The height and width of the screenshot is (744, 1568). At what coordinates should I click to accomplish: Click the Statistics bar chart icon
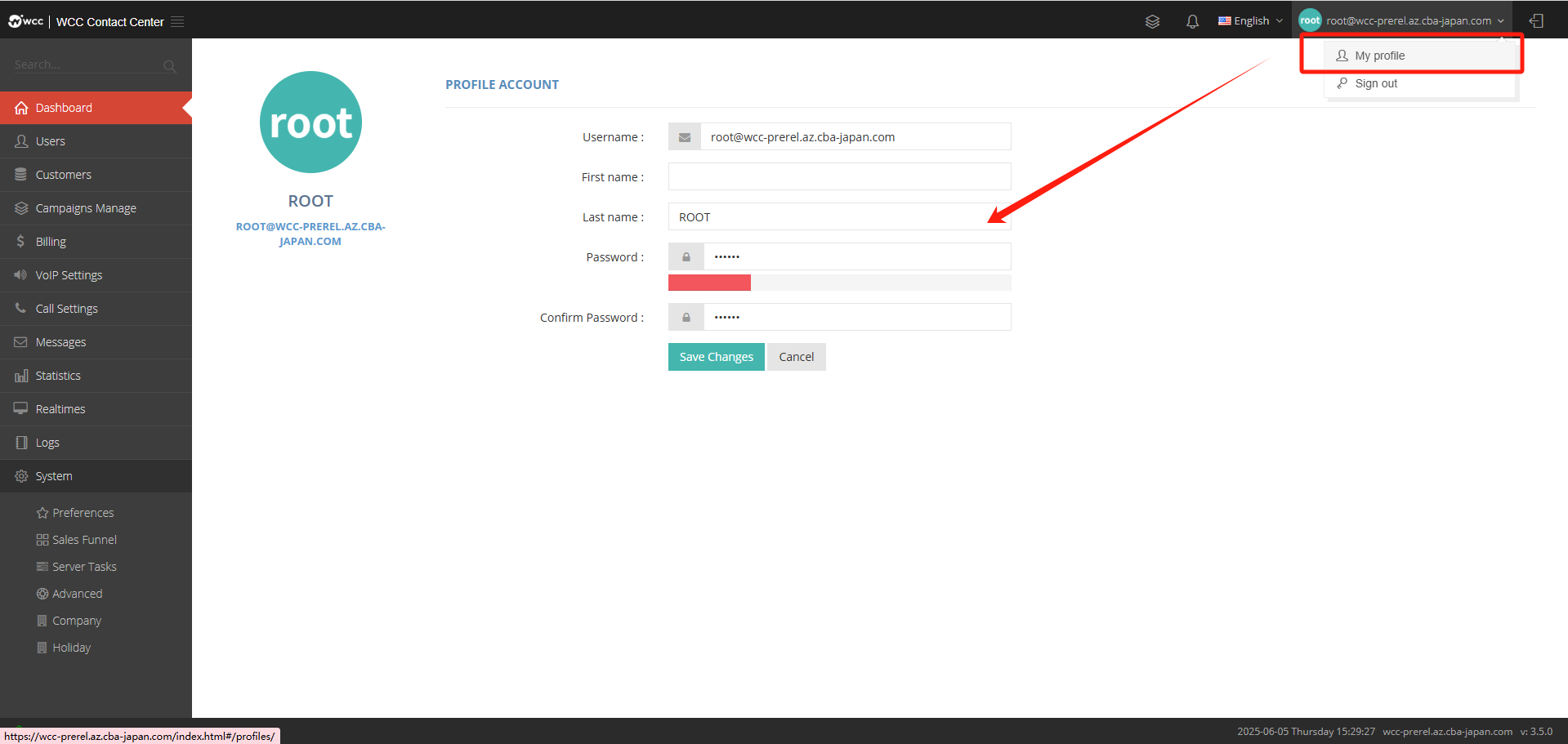(21, 376)
